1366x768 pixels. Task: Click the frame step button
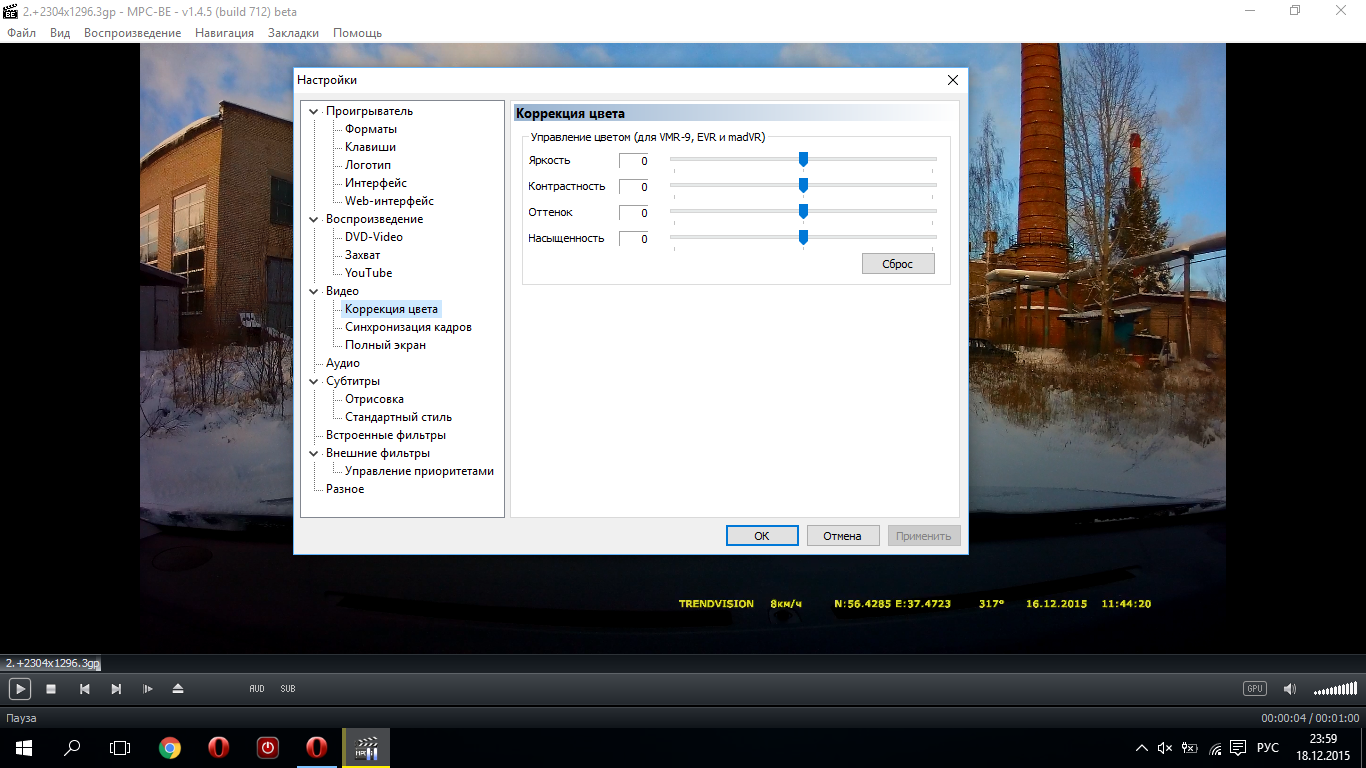pyautogui.click(x=148, y=689)
